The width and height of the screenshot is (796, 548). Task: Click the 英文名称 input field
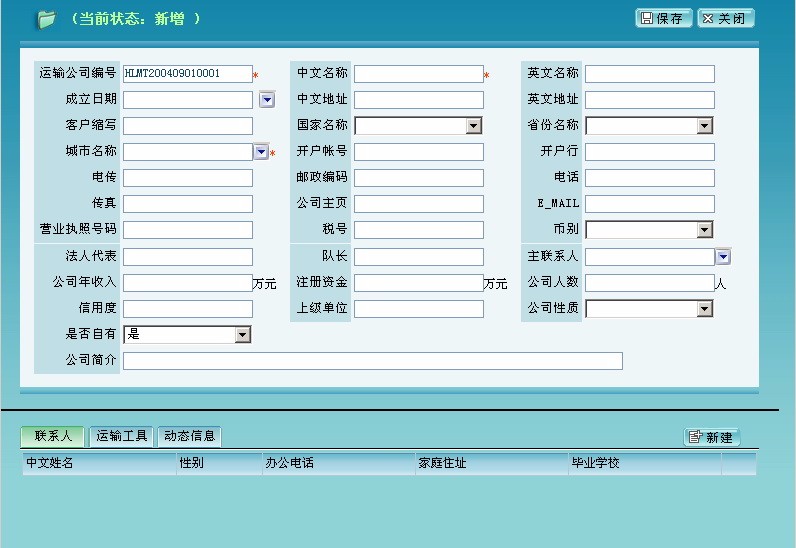pyautogui.click(x=650, y=74)
